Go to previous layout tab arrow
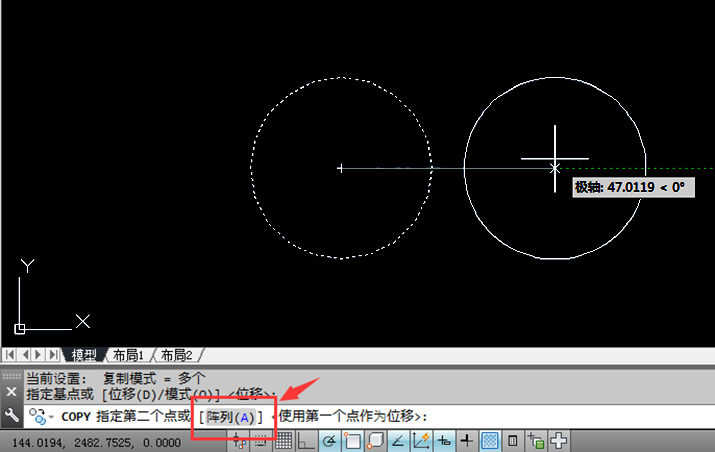 [25, 354]
